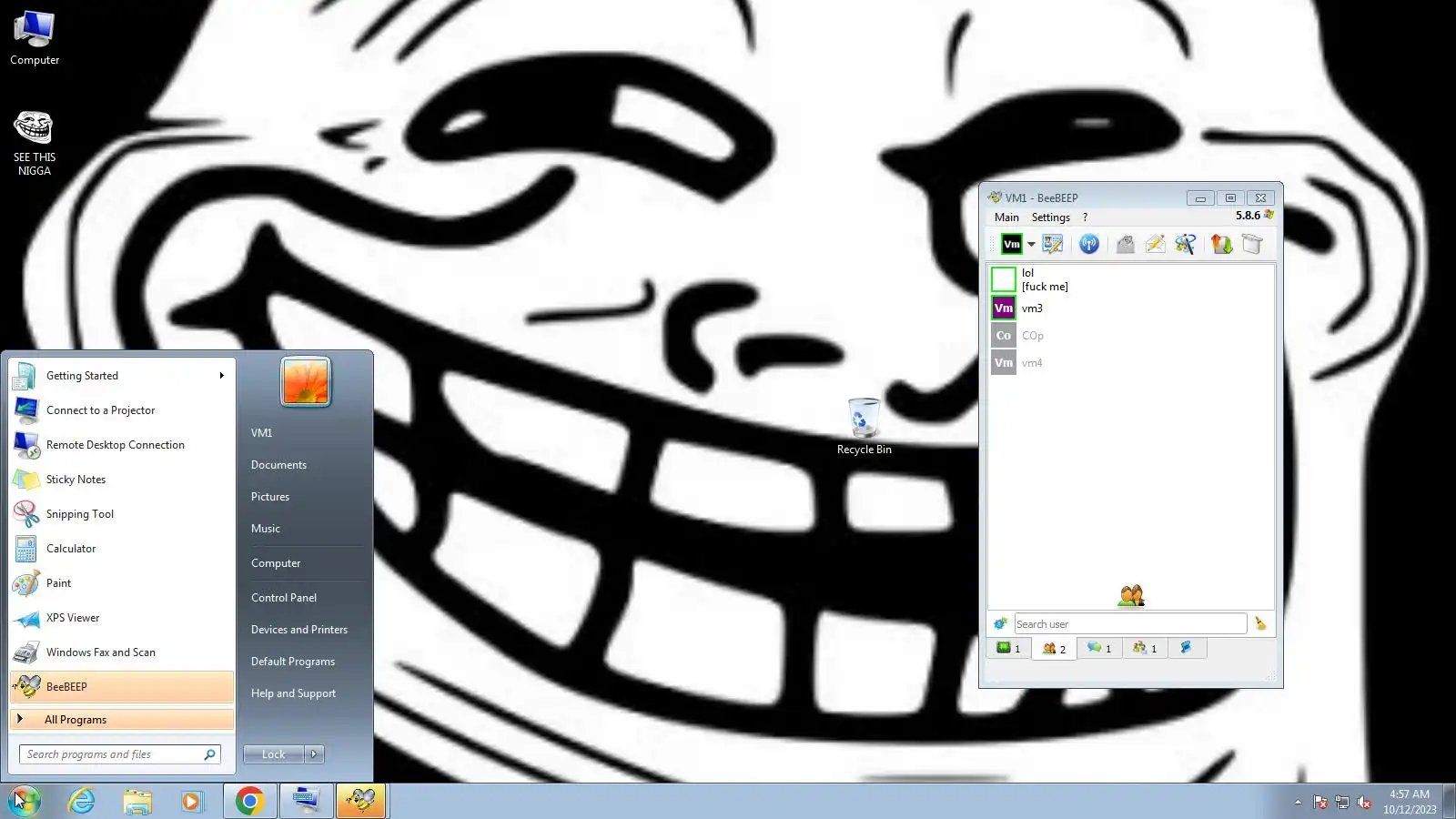Click the green-bordered avatar of lol
This screenshot has width=1456, height=819.
point(1004,279)
